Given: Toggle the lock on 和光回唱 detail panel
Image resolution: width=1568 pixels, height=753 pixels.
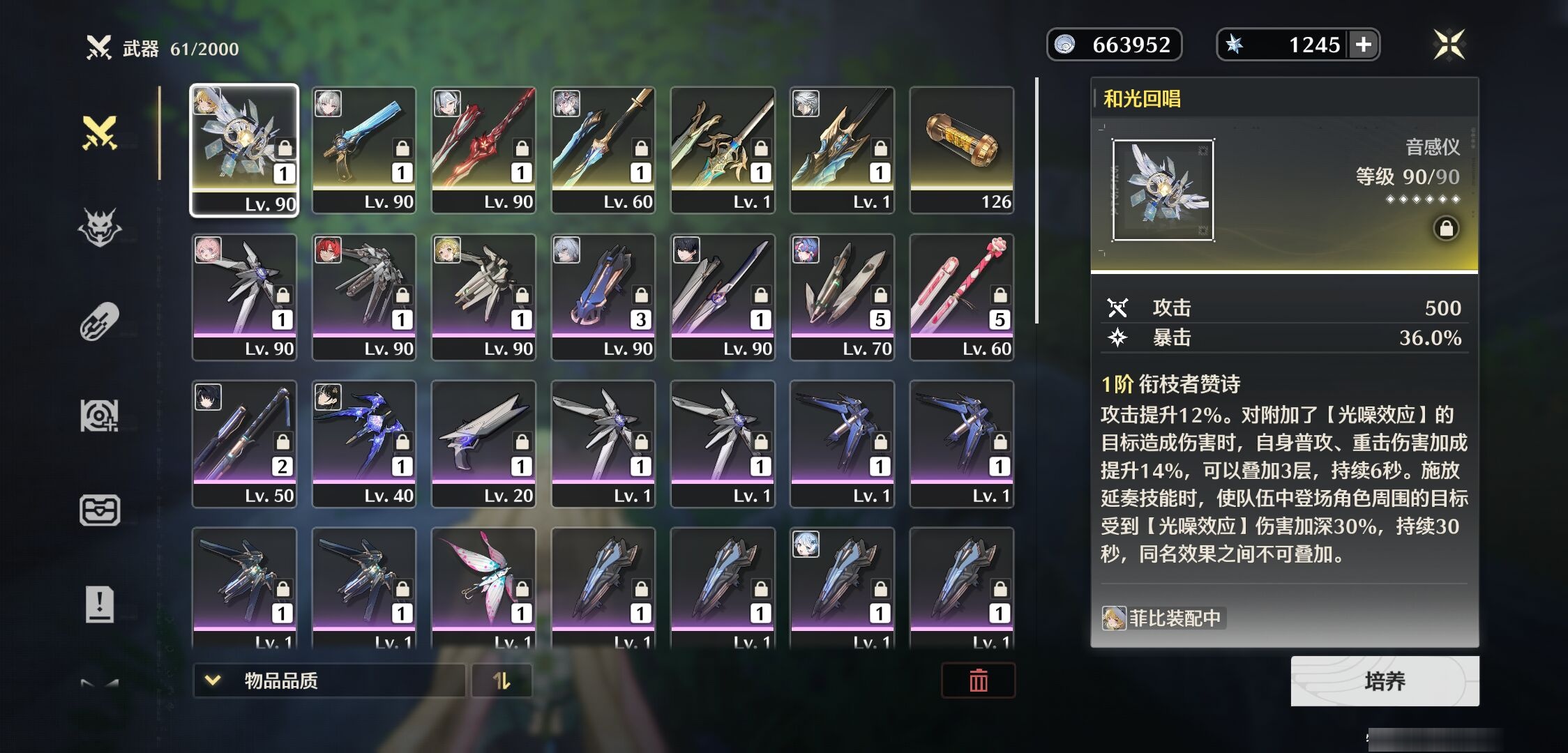Looking at the screenshot, I should (1446, 229).
